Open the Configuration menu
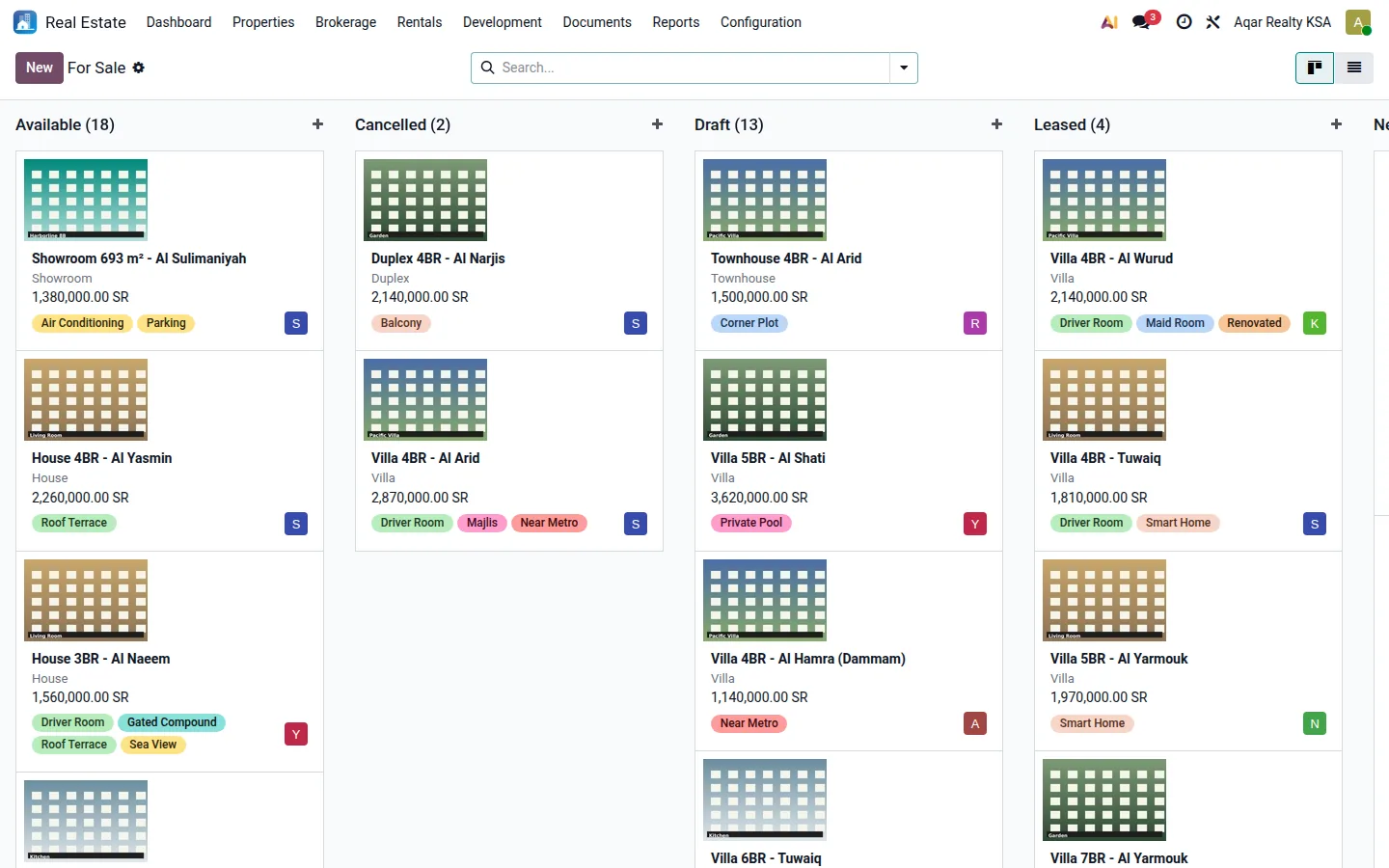Screen dimensions: 1389x868 tap(761, 22)
